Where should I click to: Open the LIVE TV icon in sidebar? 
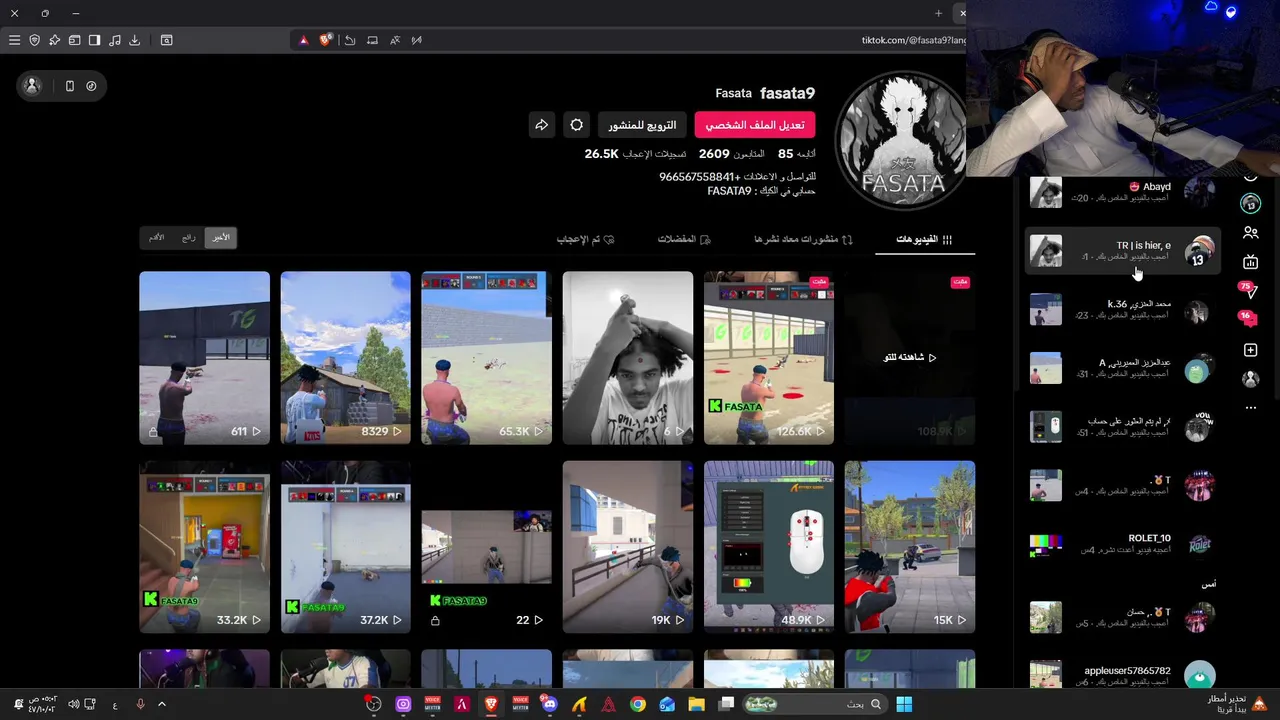pos(1251,262)
